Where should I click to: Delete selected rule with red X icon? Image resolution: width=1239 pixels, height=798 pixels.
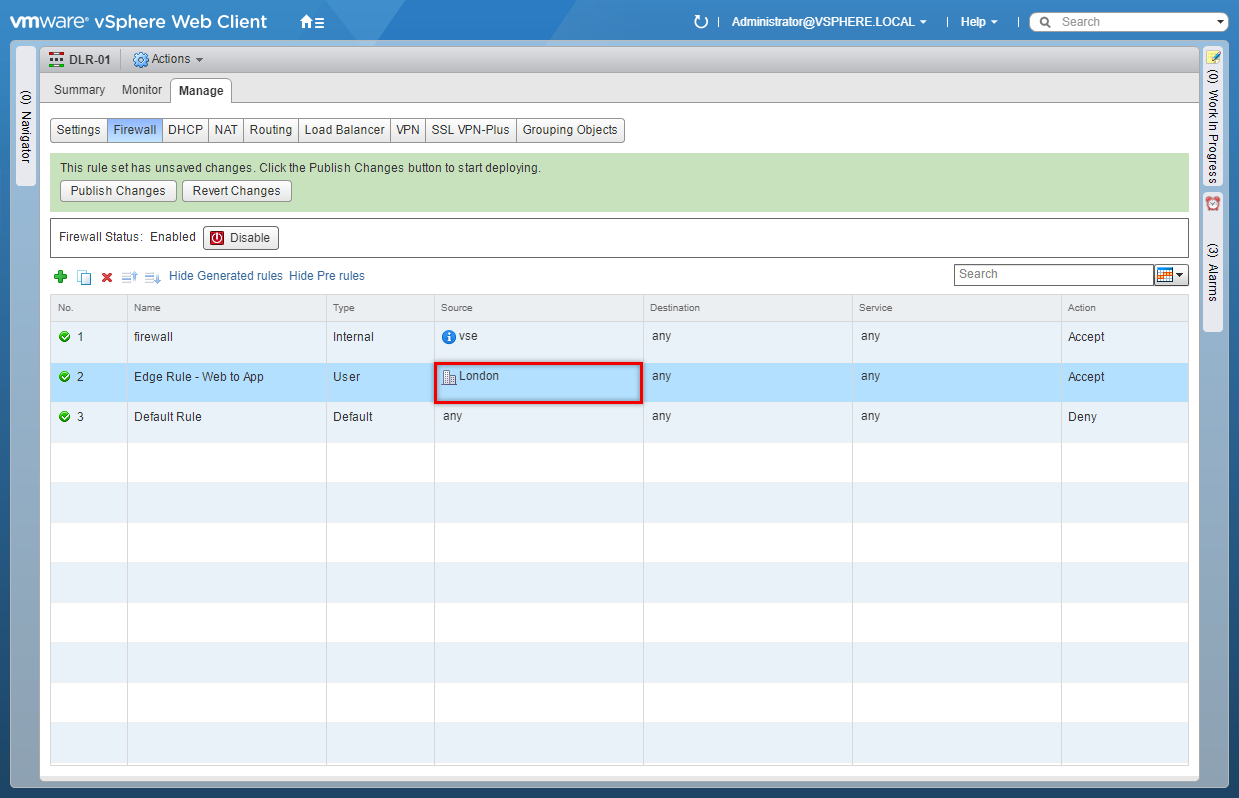coord(107,277)
